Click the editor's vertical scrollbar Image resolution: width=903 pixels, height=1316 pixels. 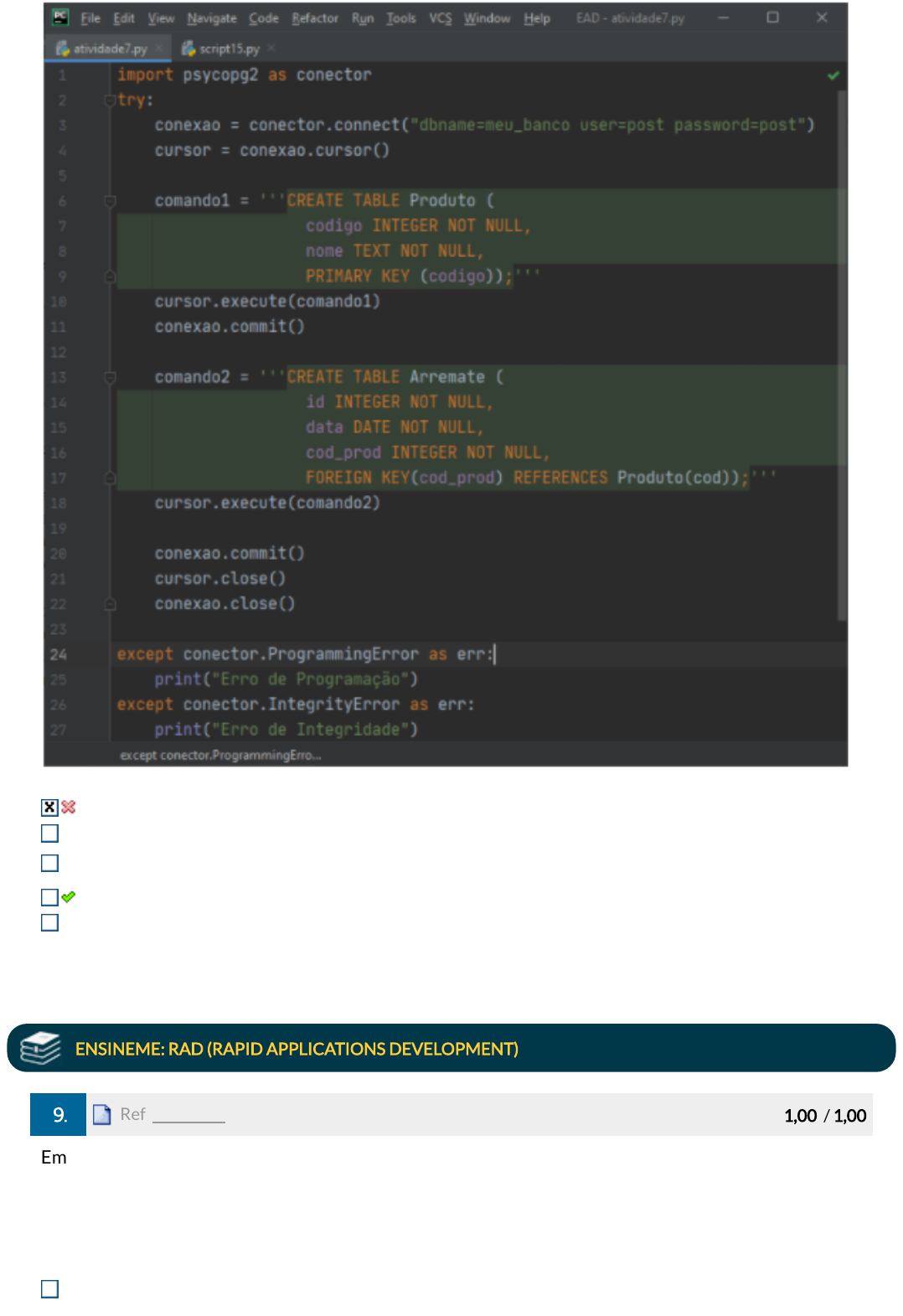pos(842,352)
